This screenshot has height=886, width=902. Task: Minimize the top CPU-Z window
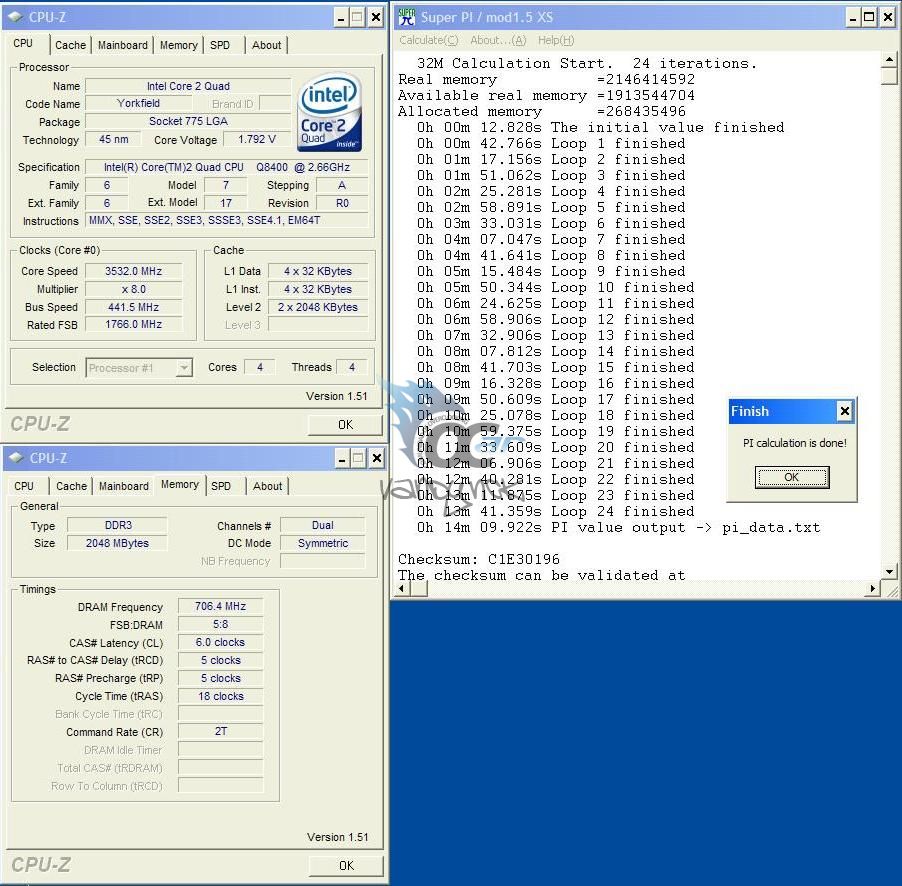click(341, 17)
